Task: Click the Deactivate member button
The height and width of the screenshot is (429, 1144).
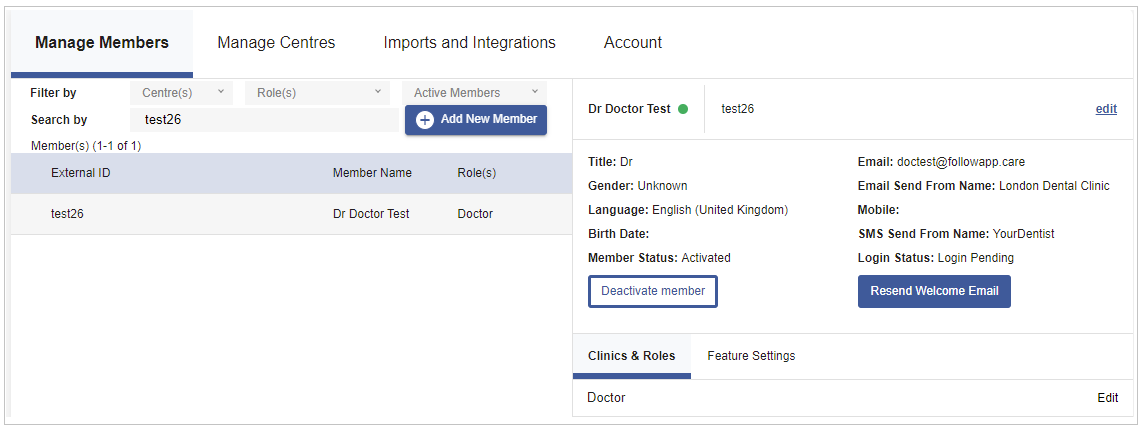Action: pos(653,291)
